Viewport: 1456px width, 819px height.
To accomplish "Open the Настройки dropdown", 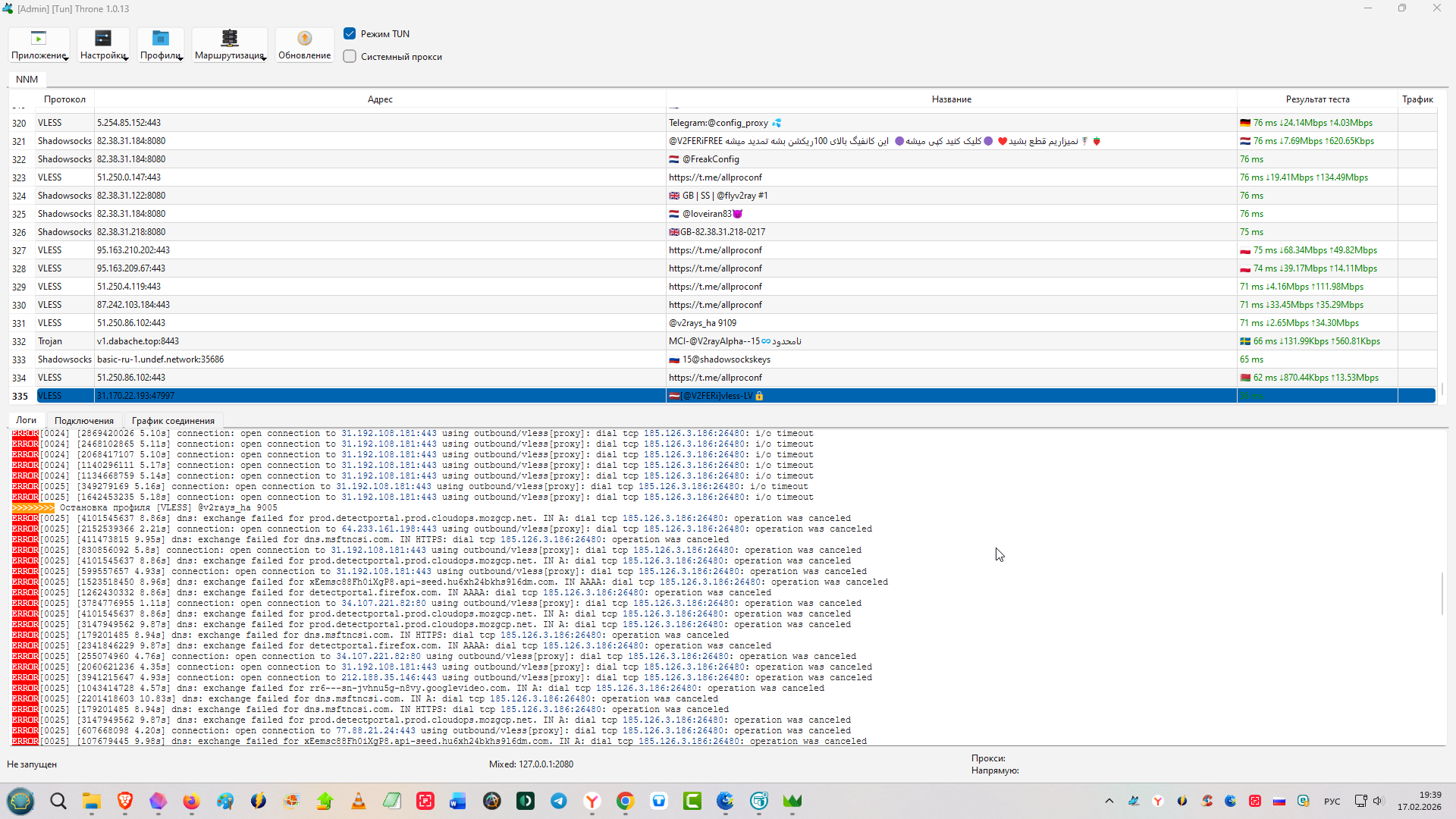I will point(103,45).
